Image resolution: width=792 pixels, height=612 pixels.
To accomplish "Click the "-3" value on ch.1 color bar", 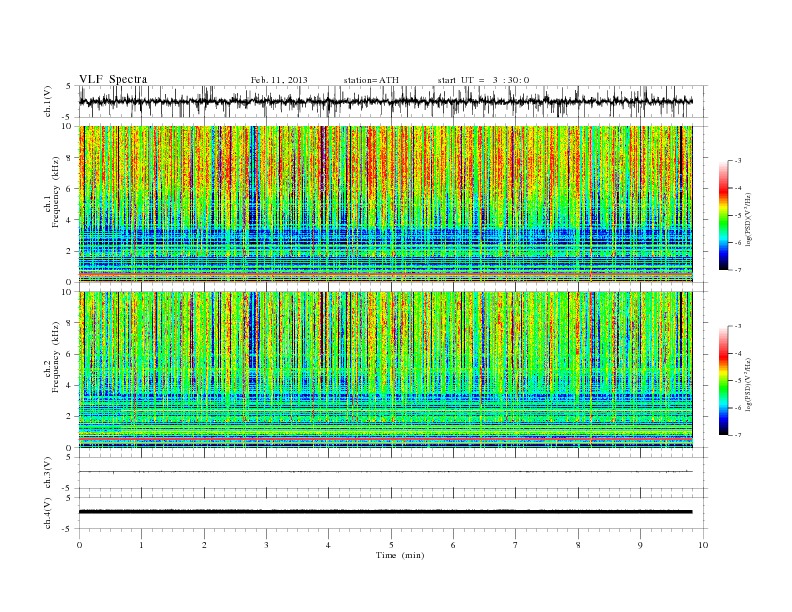I will (738, 161).
